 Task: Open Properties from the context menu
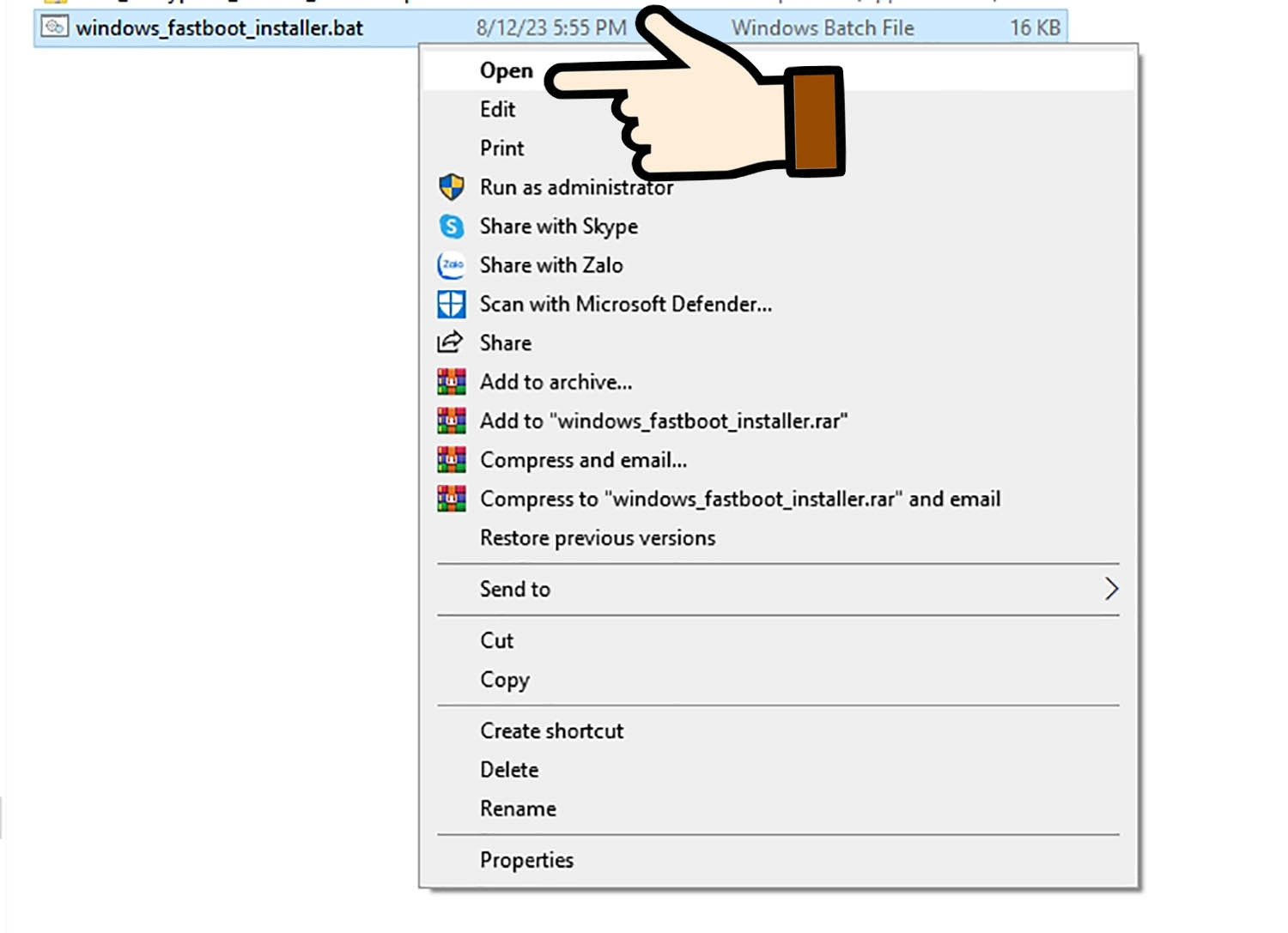778,860
